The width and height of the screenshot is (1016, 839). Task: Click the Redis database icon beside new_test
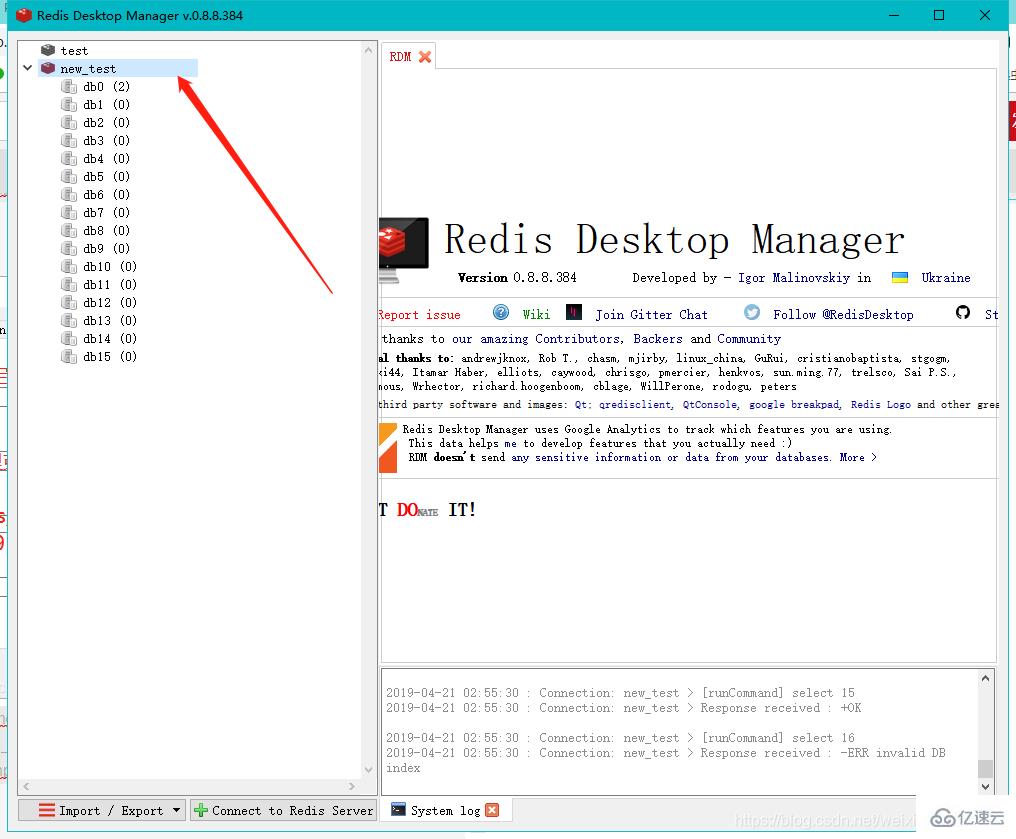(x=48, y=68)
